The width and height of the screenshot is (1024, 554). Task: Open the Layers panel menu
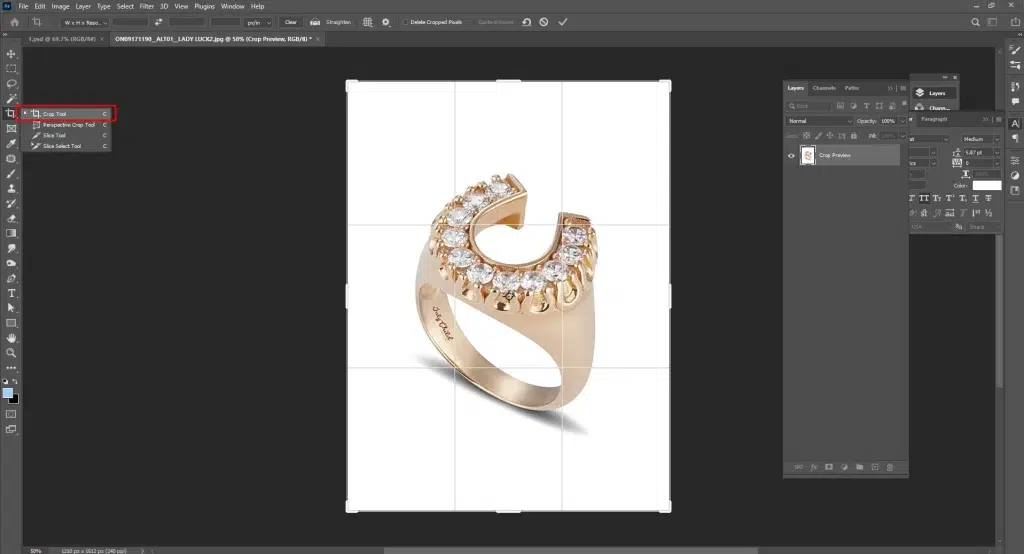click(903, 88)
